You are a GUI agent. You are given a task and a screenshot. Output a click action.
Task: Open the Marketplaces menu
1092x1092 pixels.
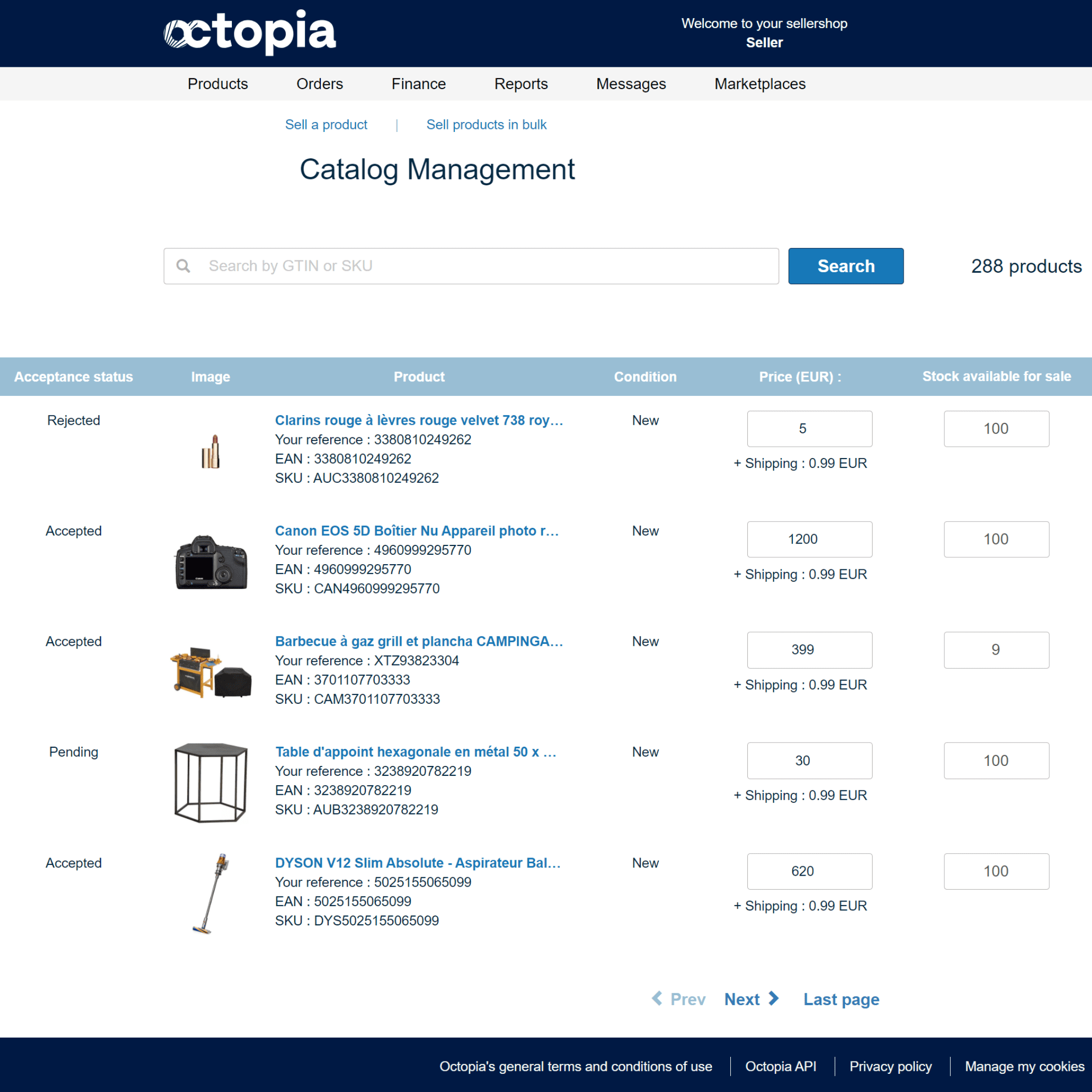click(x=760, y=84)
